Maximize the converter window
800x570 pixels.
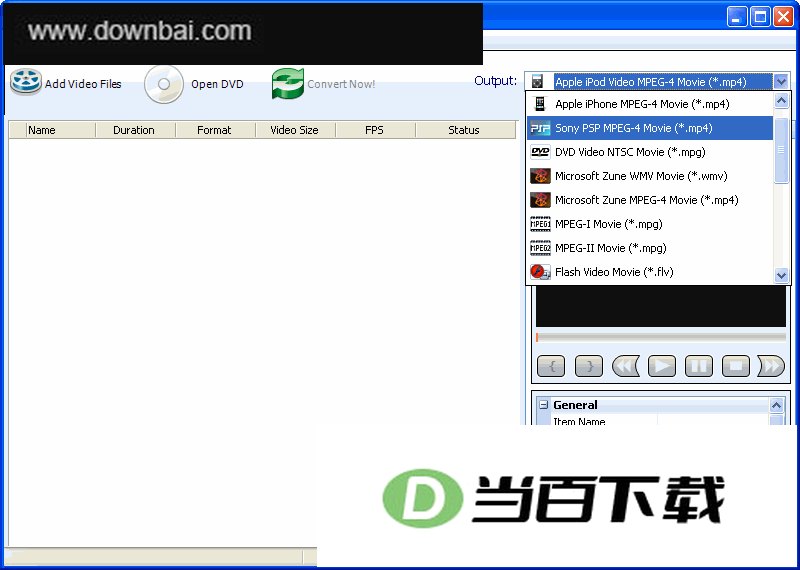pyautogui.click(x=760, y=17)
